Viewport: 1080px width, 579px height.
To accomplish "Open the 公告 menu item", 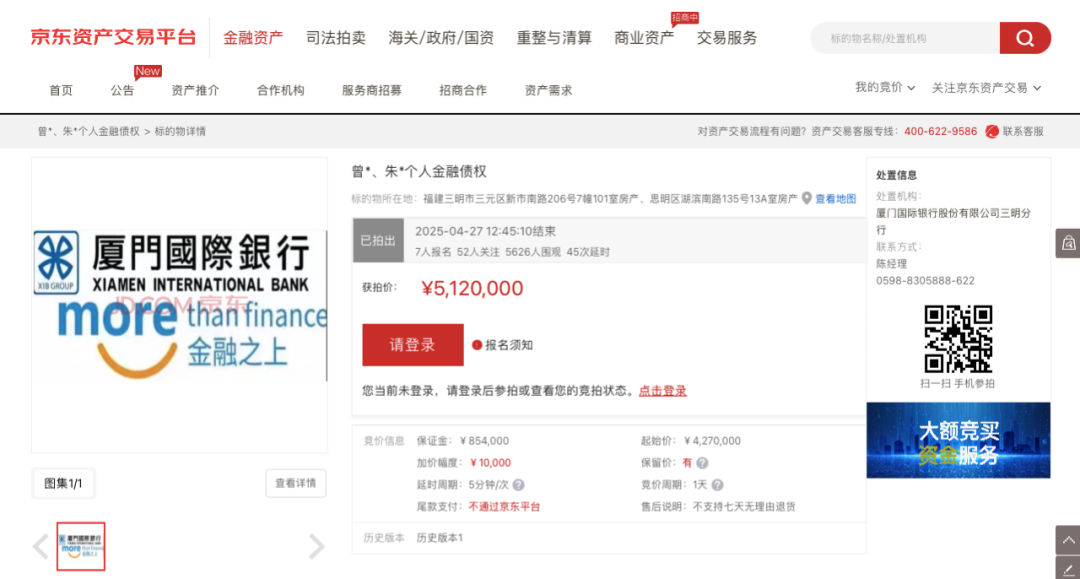I will 122,90.
